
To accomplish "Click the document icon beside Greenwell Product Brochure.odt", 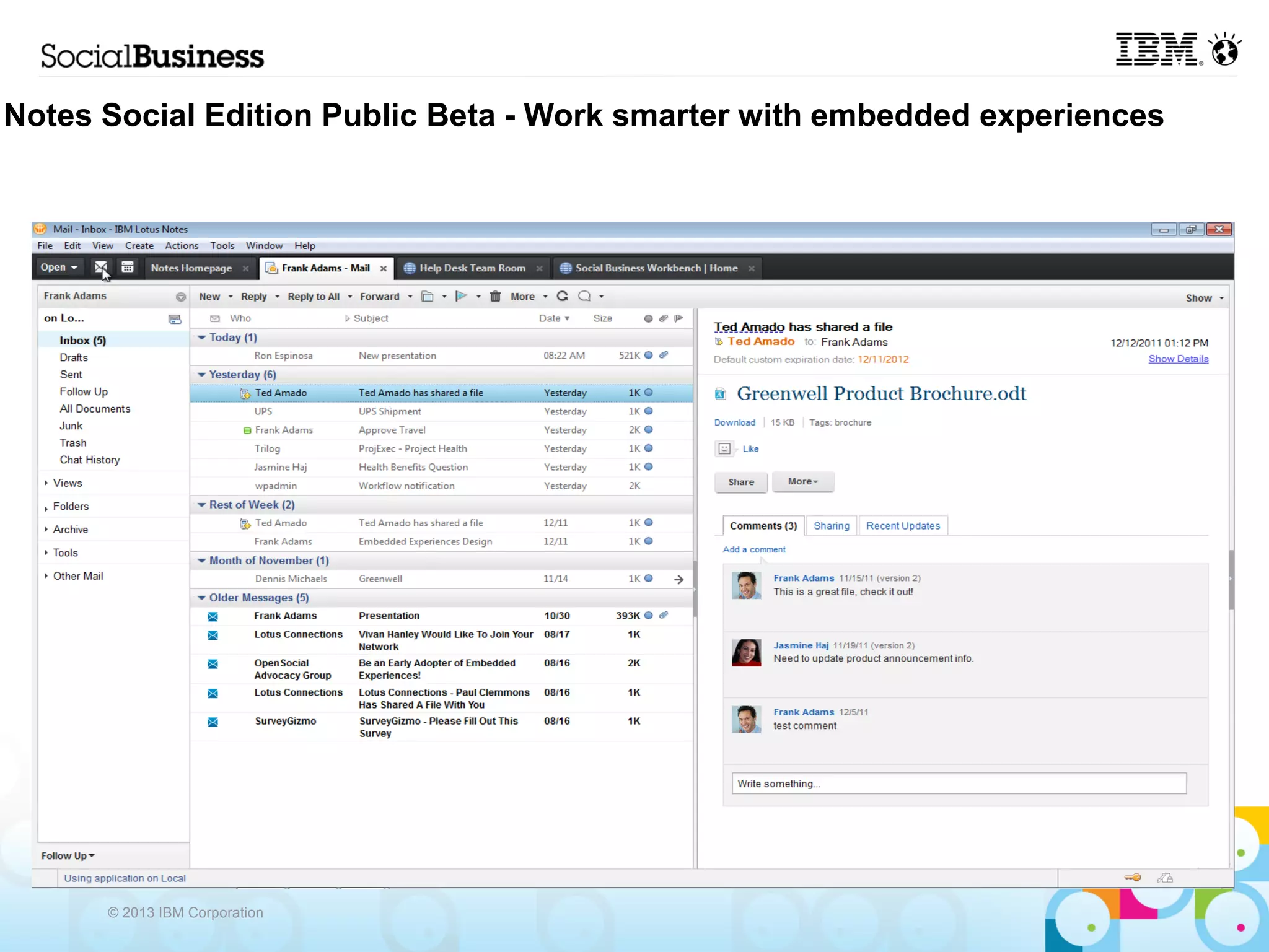I will point(721,394).
